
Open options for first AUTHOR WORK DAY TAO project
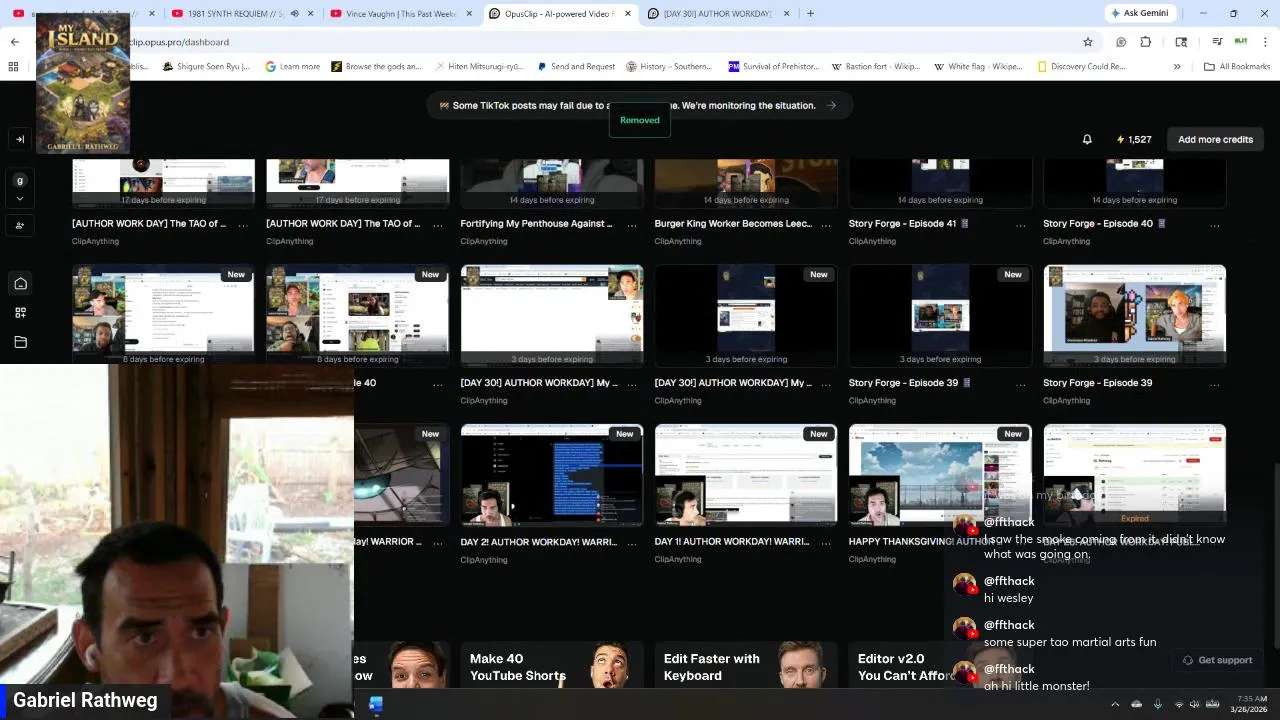(243, 224)
